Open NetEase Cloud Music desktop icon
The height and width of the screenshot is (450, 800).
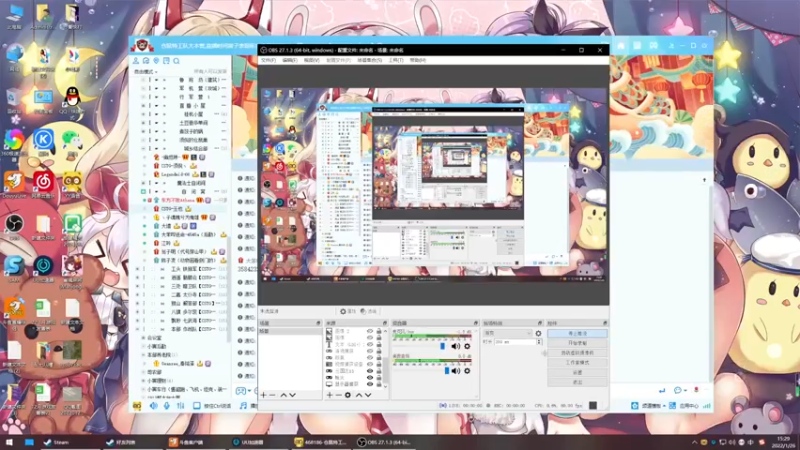pos(43,184)
